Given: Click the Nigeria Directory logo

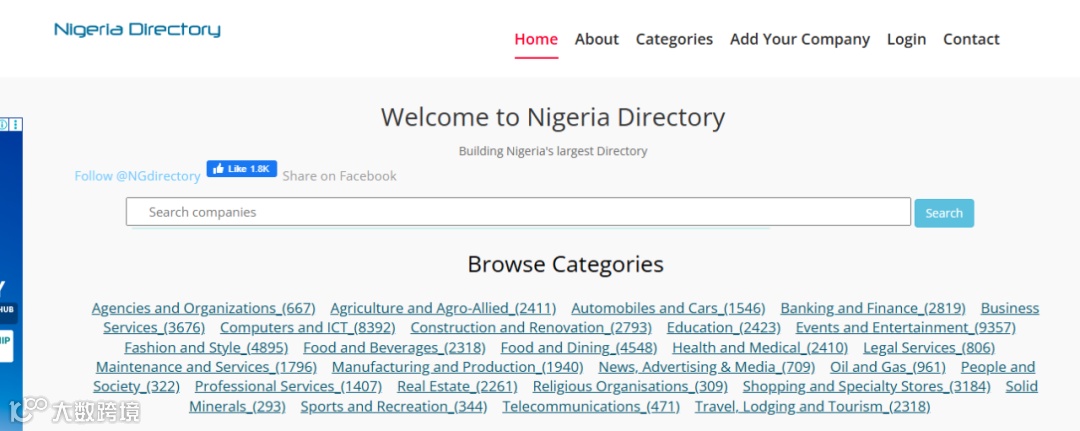Looking at the screenshot, I should pos(137,30).
